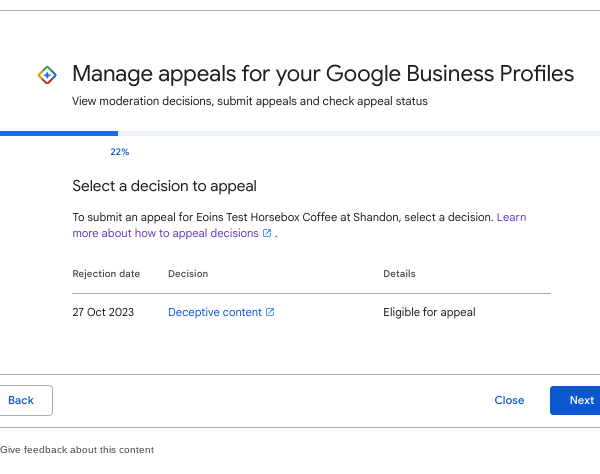Click the 'Eligible for appeal' status text
This screenshot has height=474, width=600.
click(x=429, y=312)
